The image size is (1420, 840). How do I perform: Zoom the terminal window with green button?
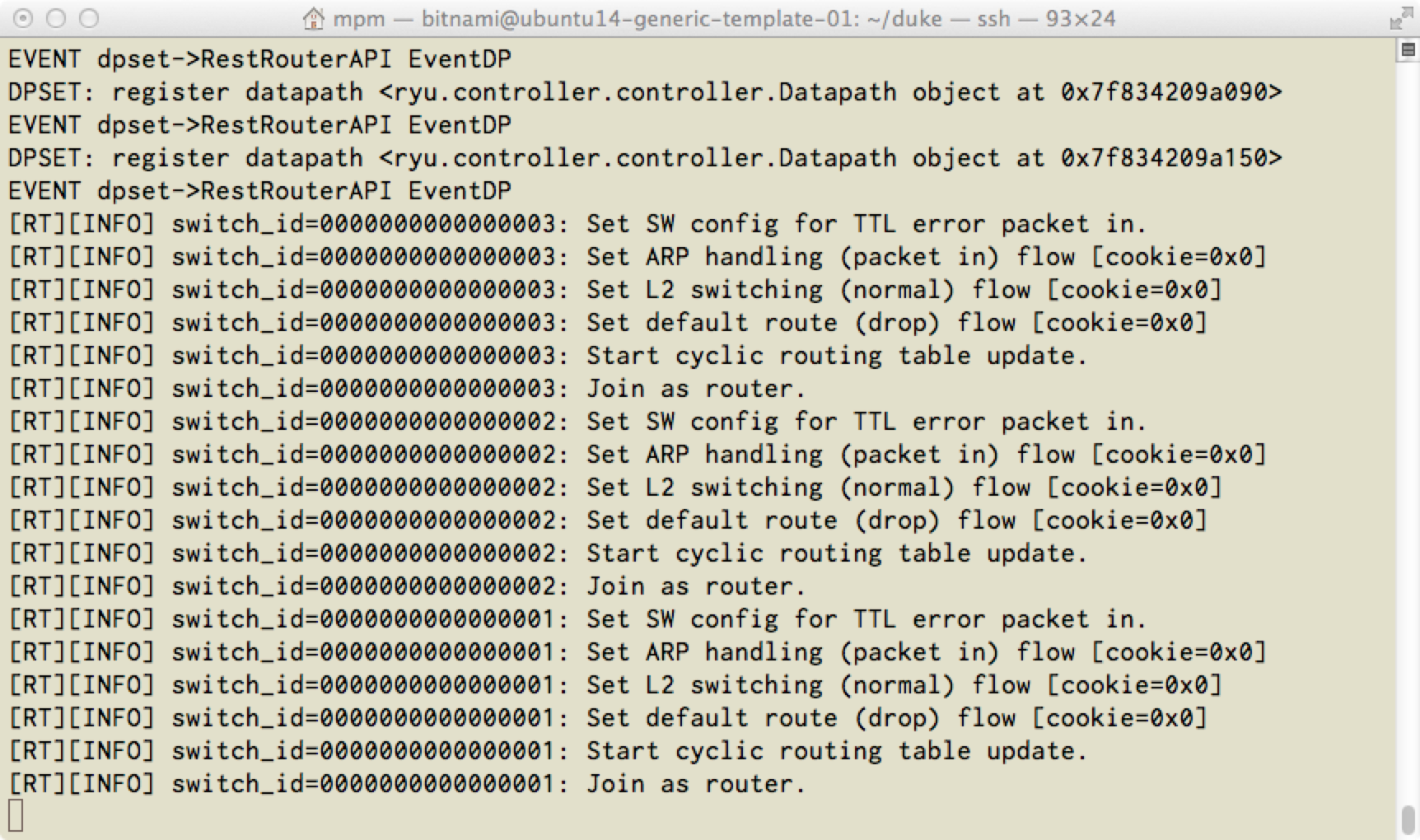point(88,18)
